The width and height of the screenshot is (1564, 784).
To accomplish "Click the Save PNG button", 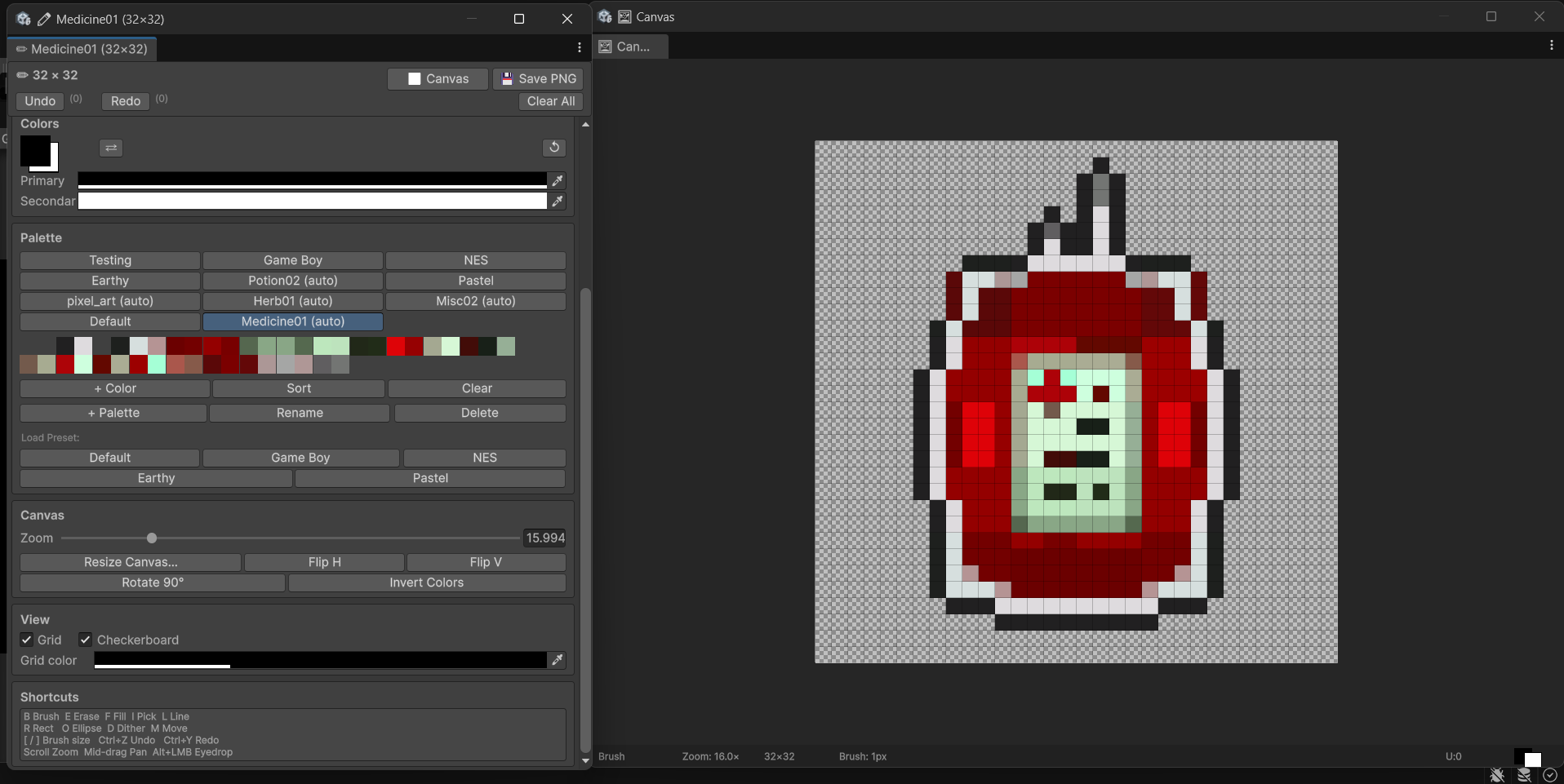I will click(538, 78).
